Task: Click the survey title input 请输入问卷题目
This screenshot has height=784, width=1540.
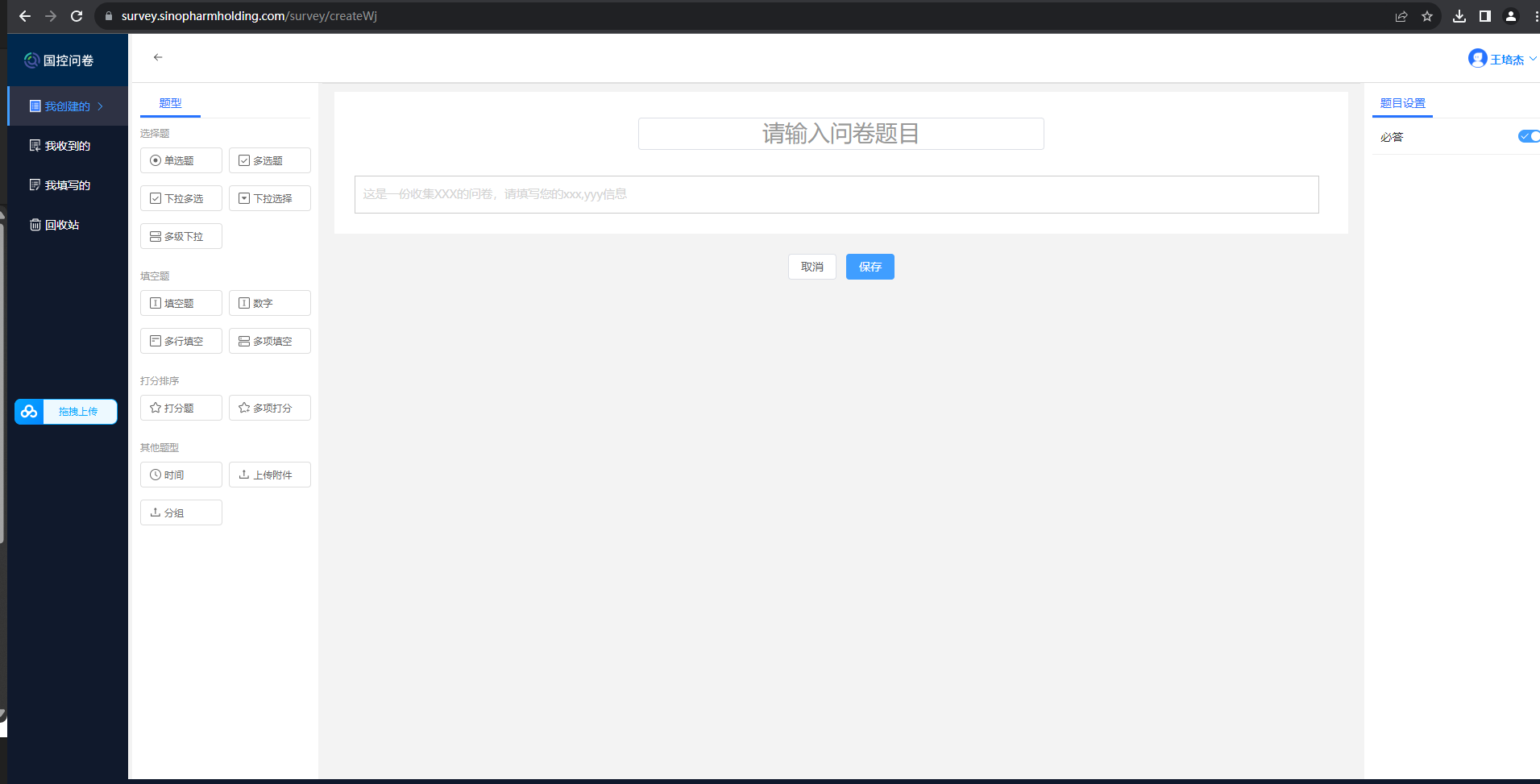Action: pos(841,134)
